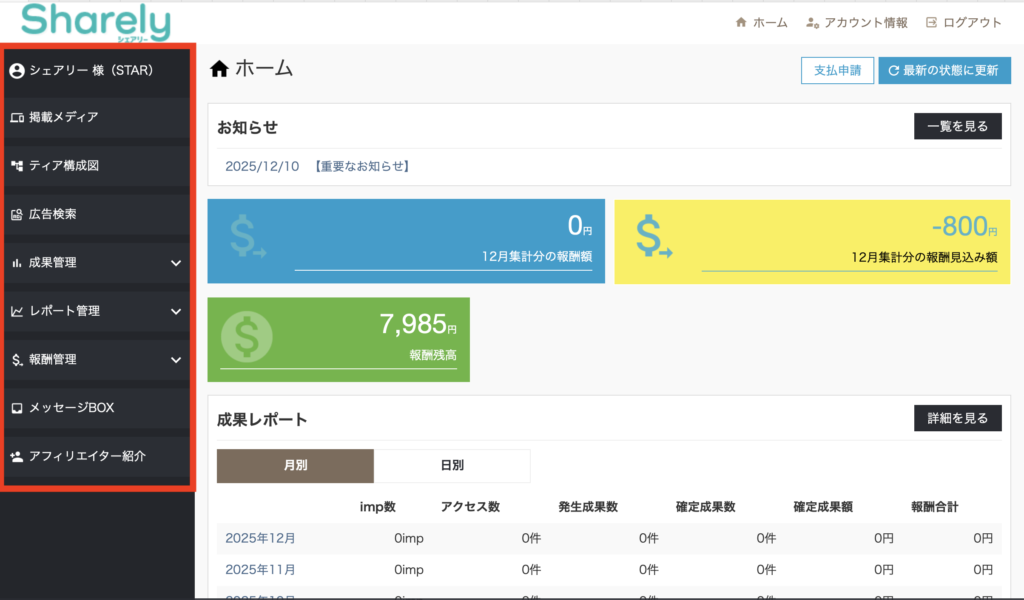Open the 【重要なお知らせ】 notice link

pyautogui.click(x=361, y=166)
